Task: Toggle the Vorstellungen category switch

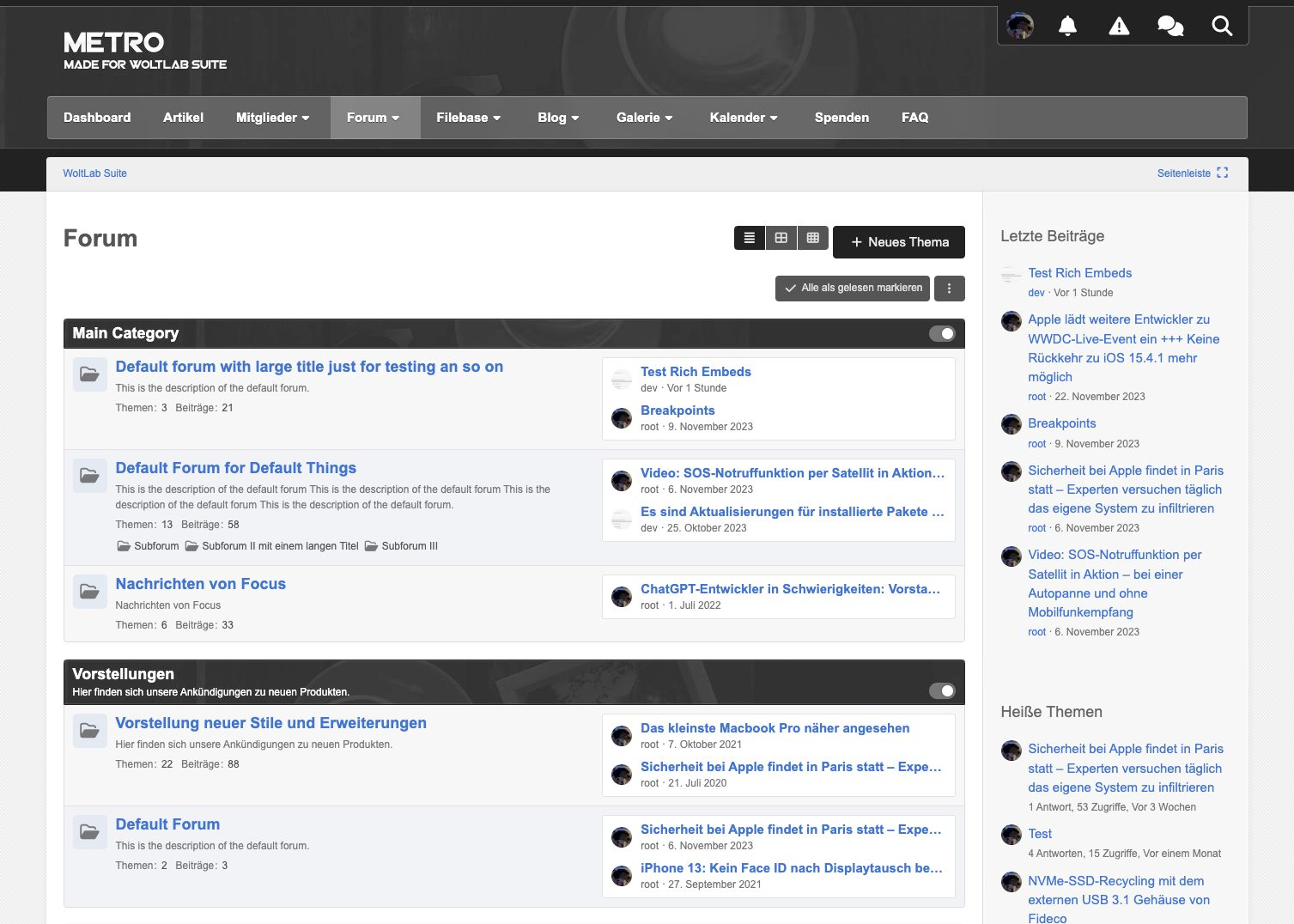Action: pos(942,691)
